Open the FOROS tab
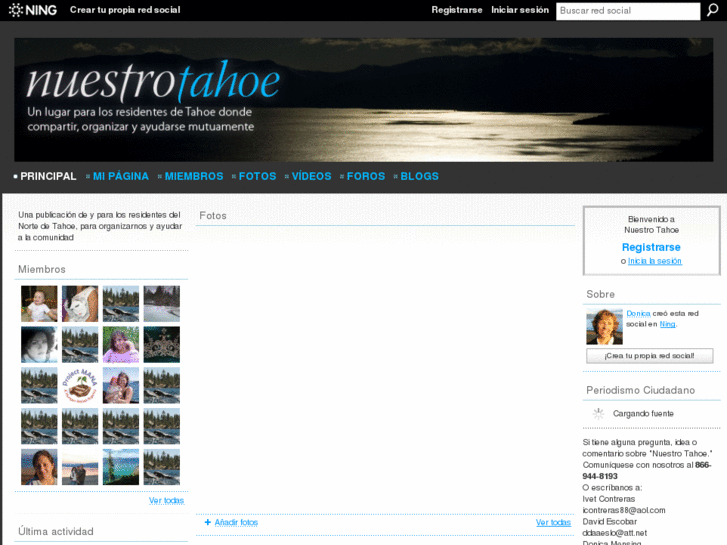This screenshot has width=727, height=545. tap(366, 176)
